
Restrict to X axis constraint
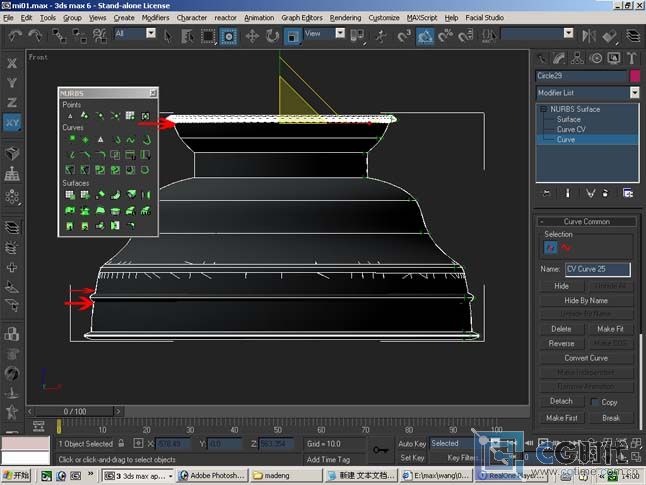(12, 63)
